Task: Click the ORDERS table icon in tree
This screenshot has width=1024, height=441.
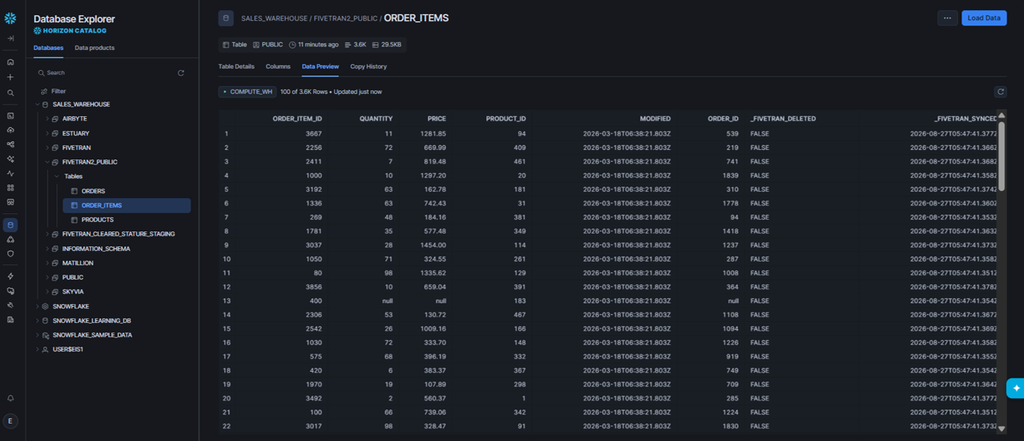Action: pyautogui.click(x=74, y=191)
